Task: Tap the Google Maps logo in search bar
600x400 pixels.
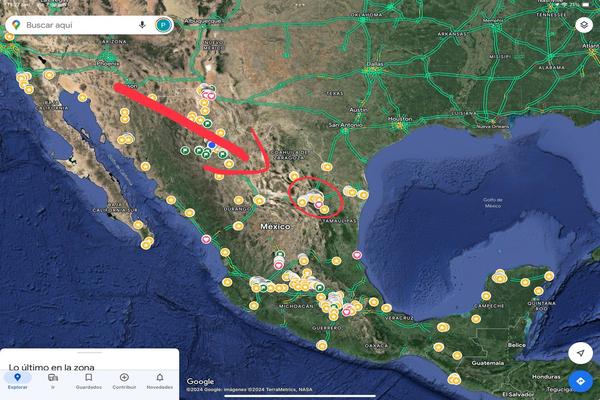Action: click(18, 23)
